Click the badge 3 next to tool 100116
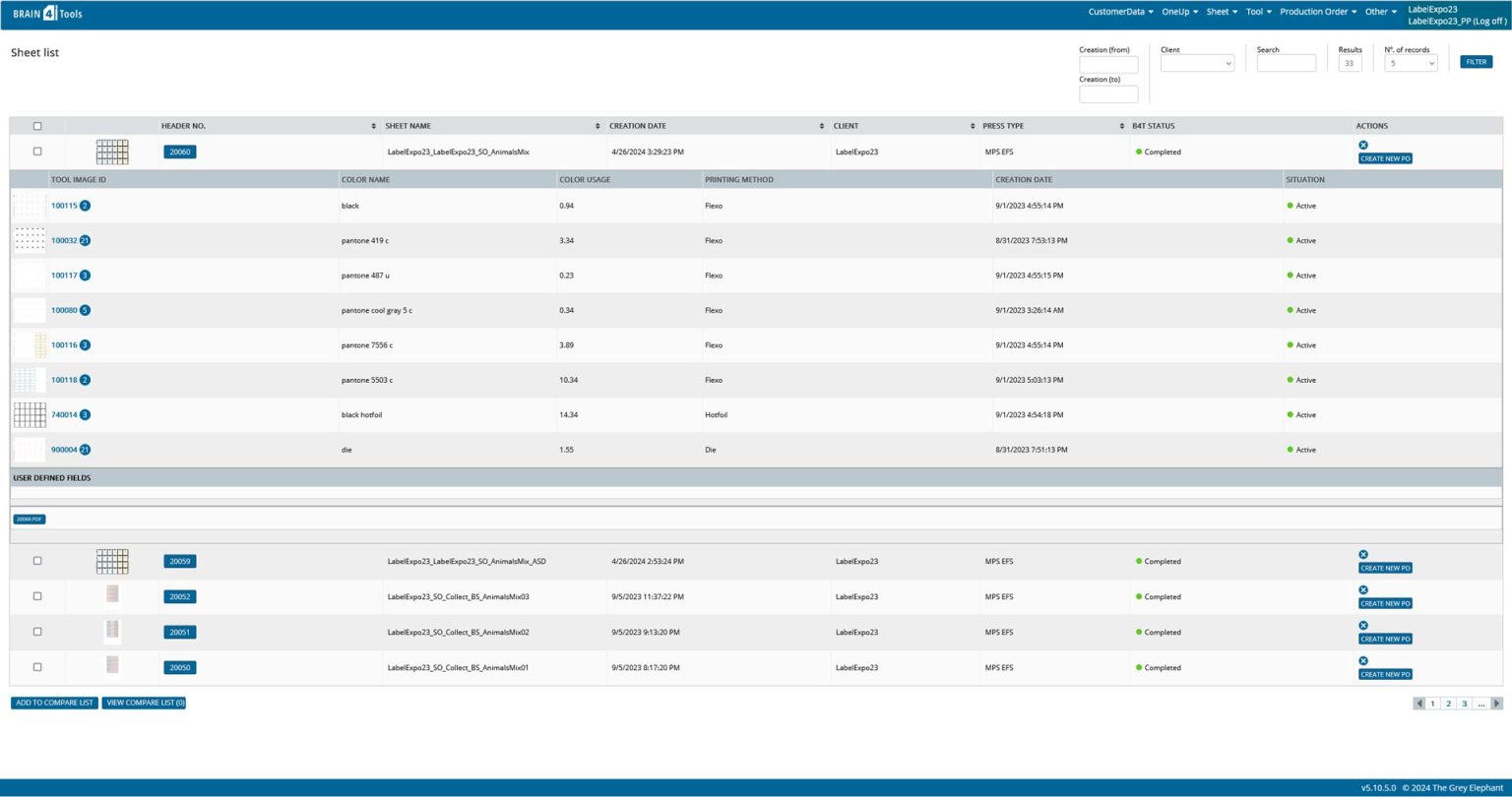Viewport: 1512px width, 797px height. point(85,345)
